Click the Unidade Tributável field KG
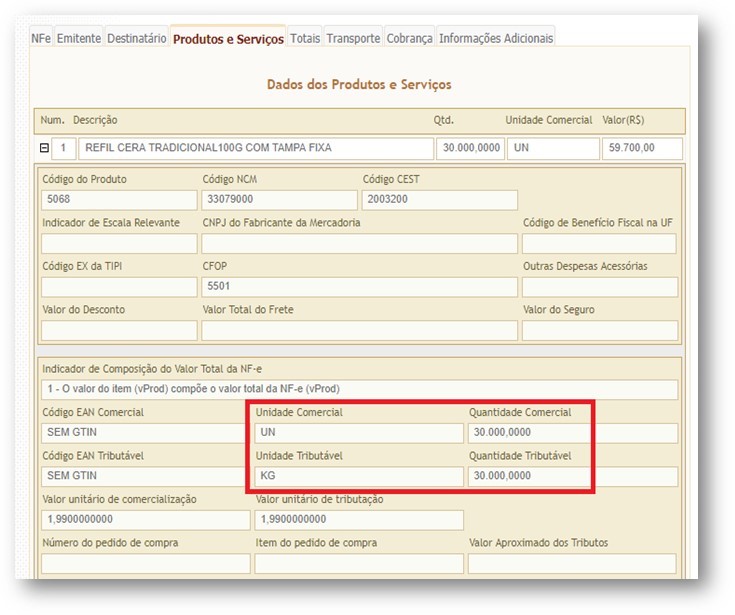The height and width of the screenshot is (615, 735). [359, 476]
